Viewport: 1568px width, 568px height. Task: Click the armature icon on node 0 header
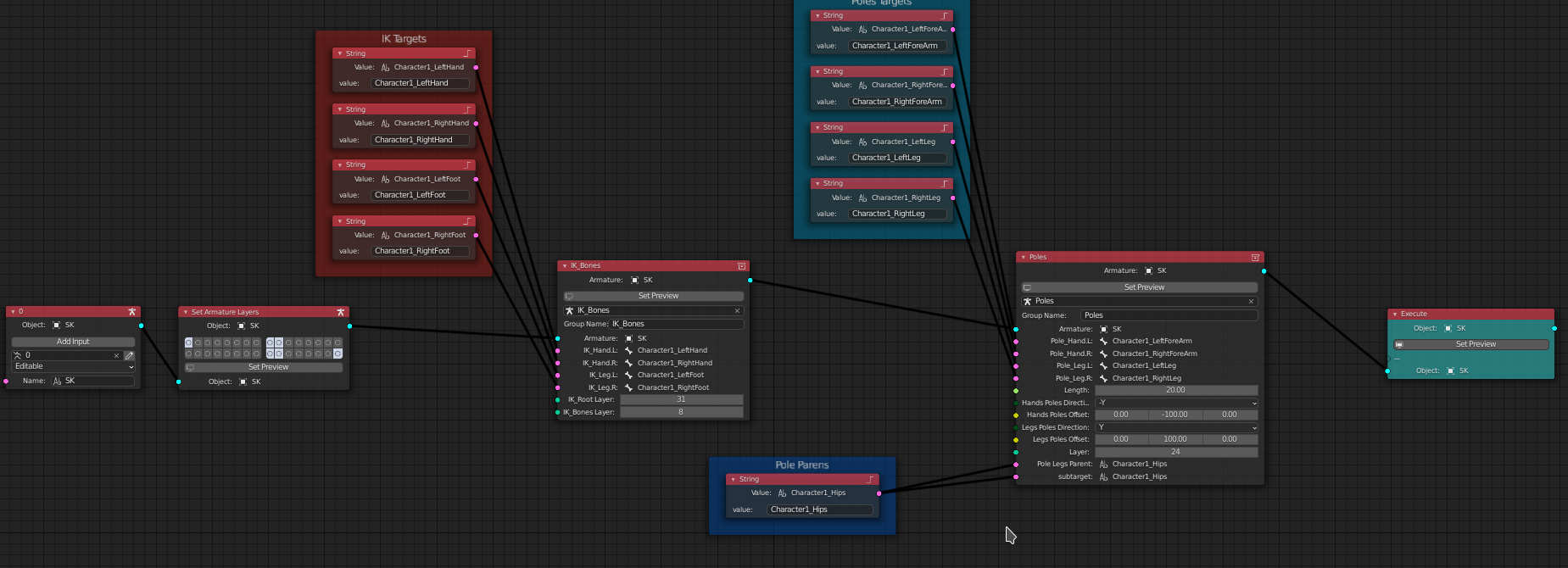point(132,312)
